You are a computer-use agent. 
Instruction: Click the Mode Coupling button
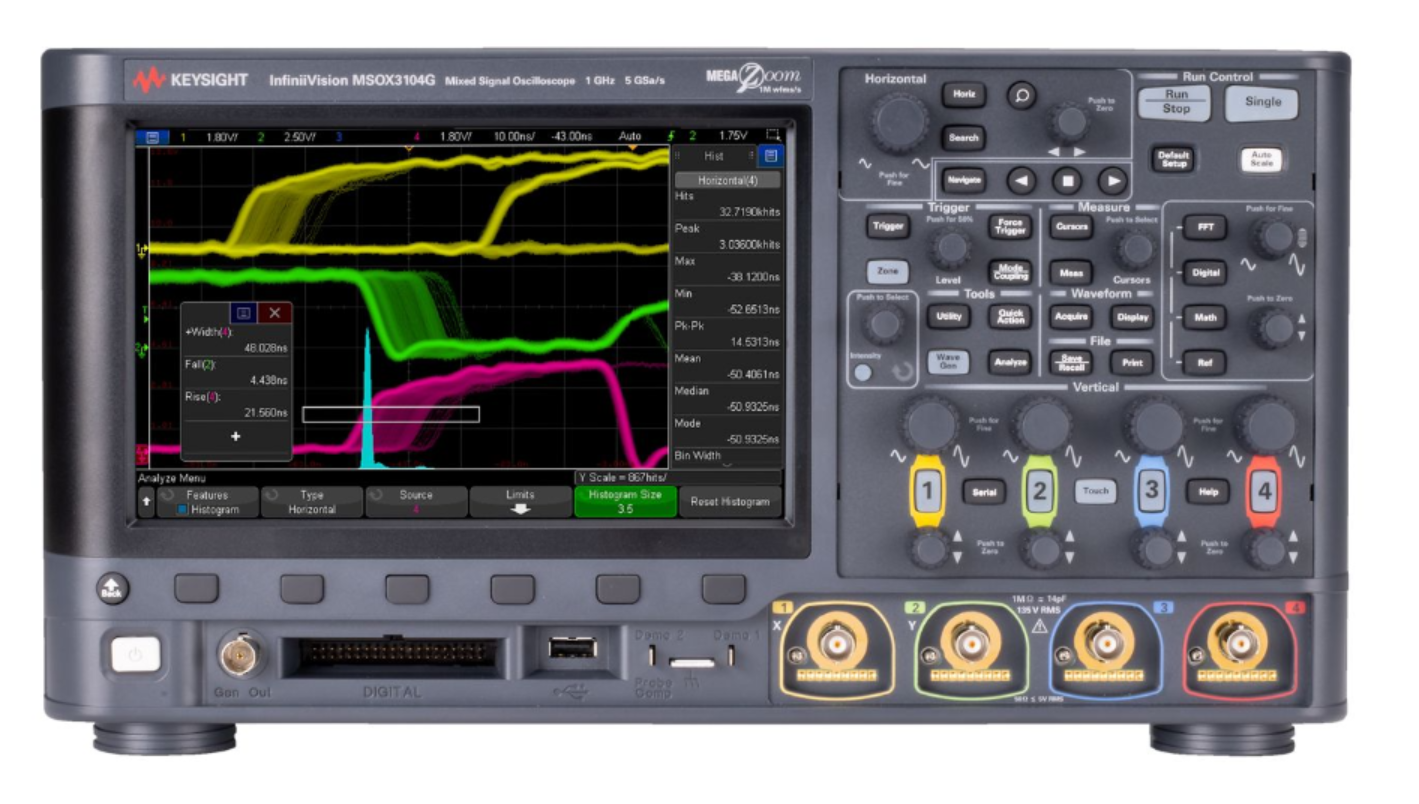[x=1010, y=271]
